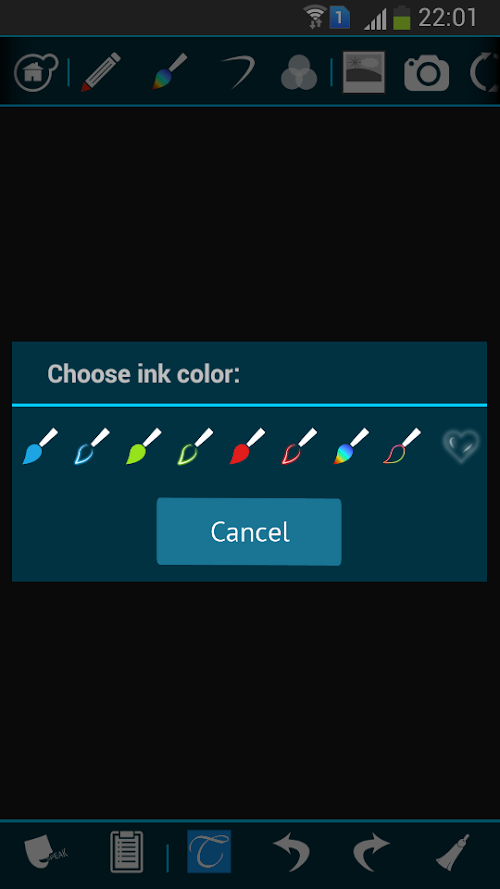Dismiss dialog with Cancel button

tap(249, 532)
